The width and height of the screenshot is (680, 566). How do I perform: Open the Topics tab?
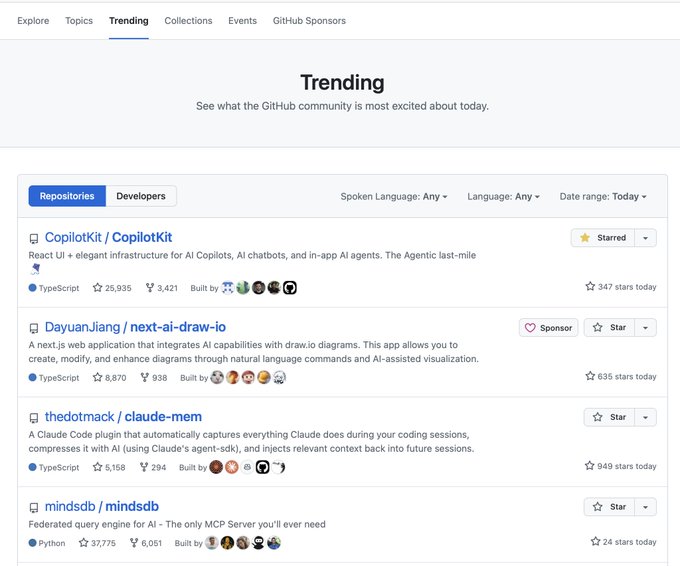[x=79, y=20]
